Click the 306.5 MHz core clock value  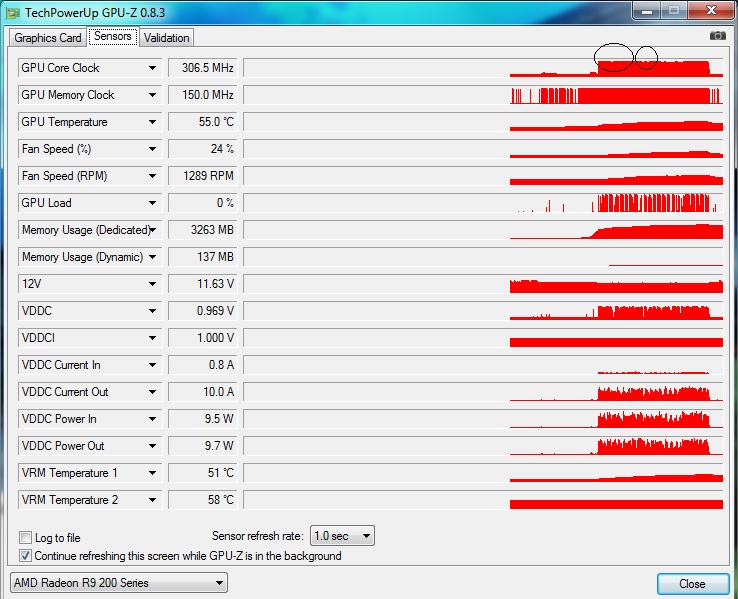(x=202, y=68)
